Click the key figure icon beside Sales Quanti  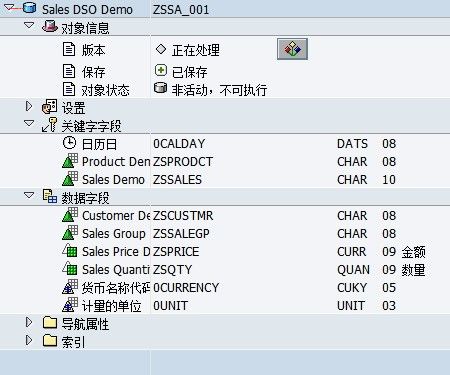(70, 268)
